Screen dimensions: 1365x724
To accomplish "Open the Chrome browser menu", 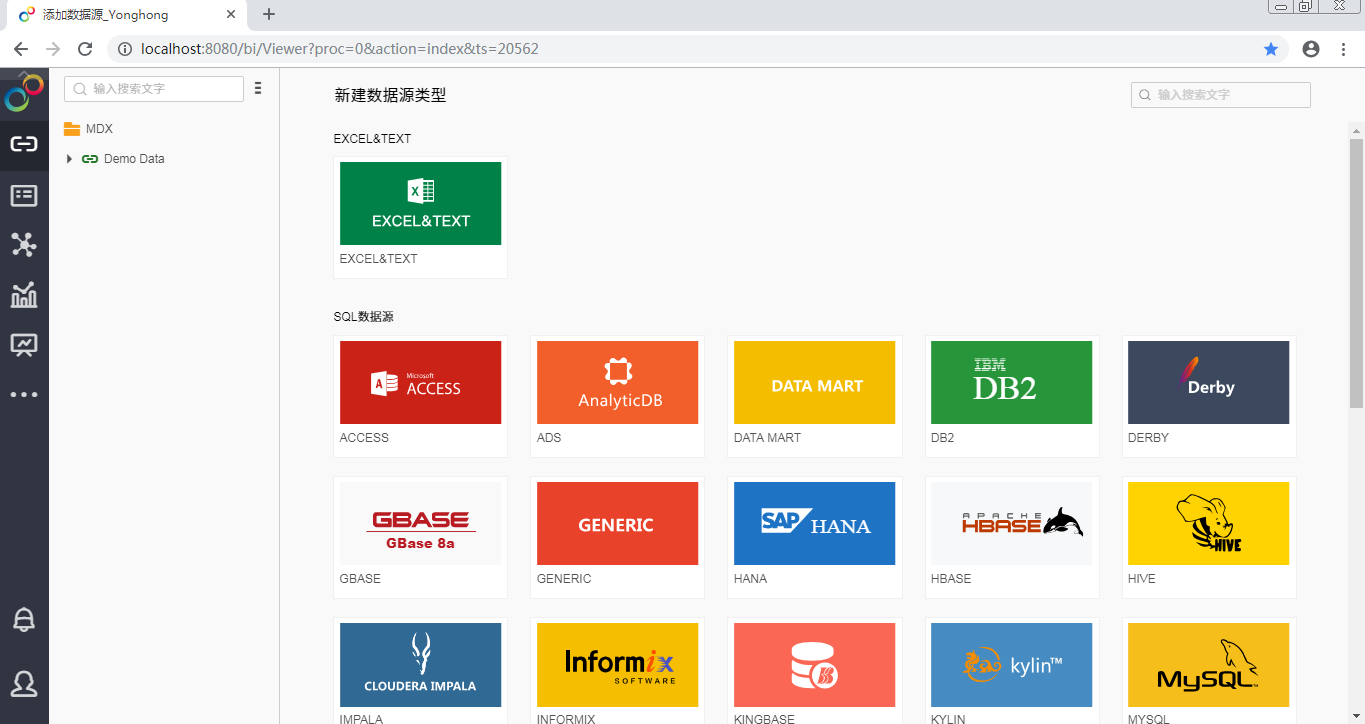I will pyautogui.click(x=1344, y=49).
